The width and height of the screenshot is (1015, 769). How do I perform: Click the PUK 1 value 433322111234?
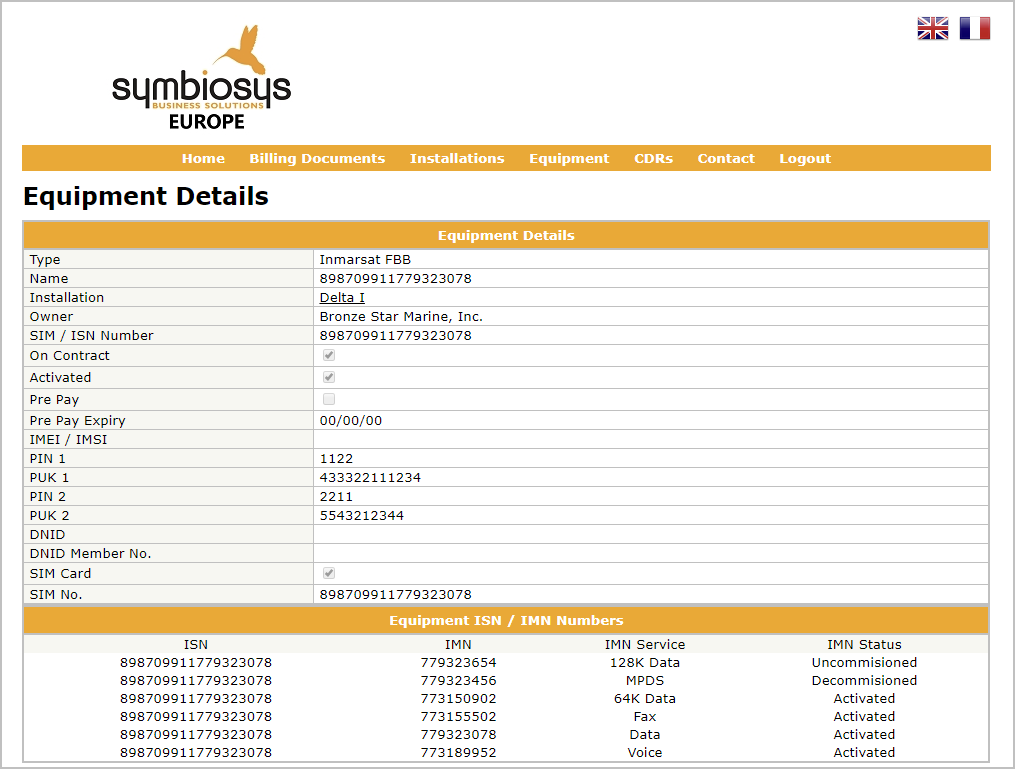(370, 478)
